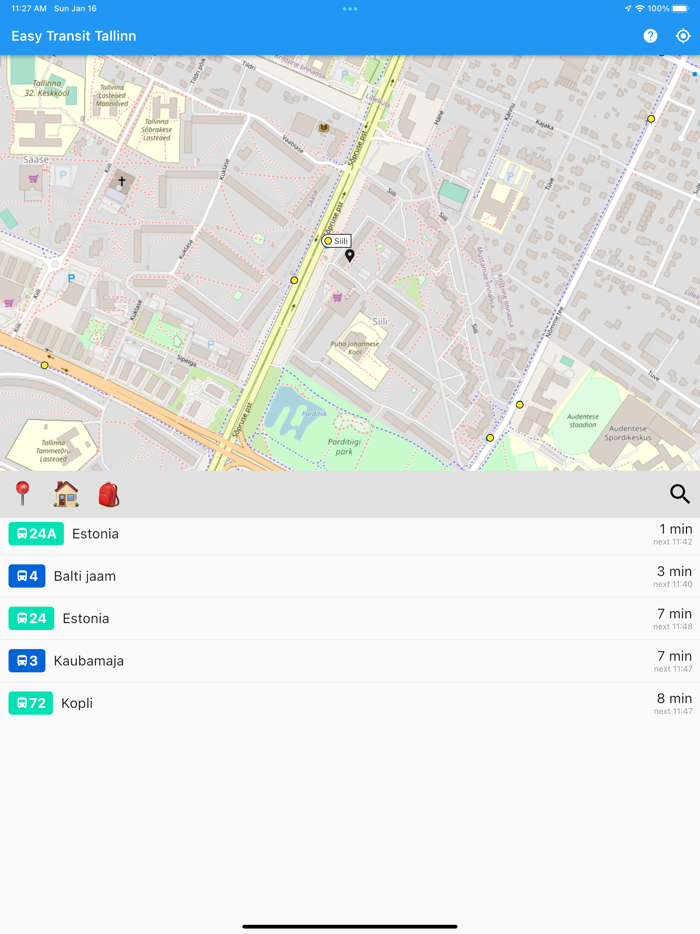
Task: Tap the locate me crosshair icon
Action: (x=683, y=36)
